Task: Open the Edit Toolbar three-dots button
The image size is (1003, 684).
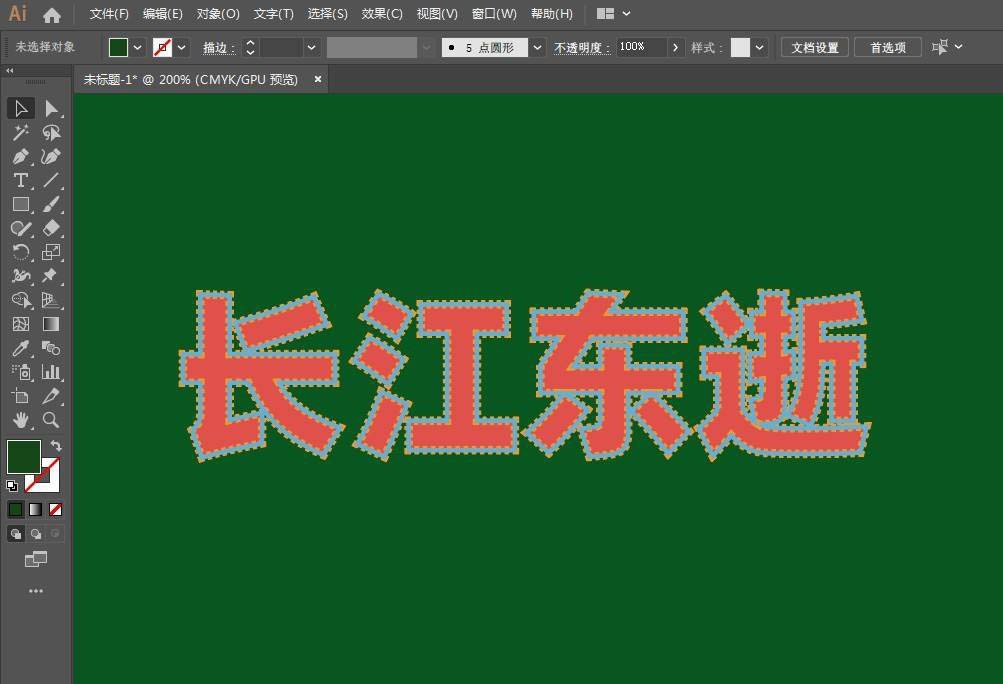Action: 36,591
